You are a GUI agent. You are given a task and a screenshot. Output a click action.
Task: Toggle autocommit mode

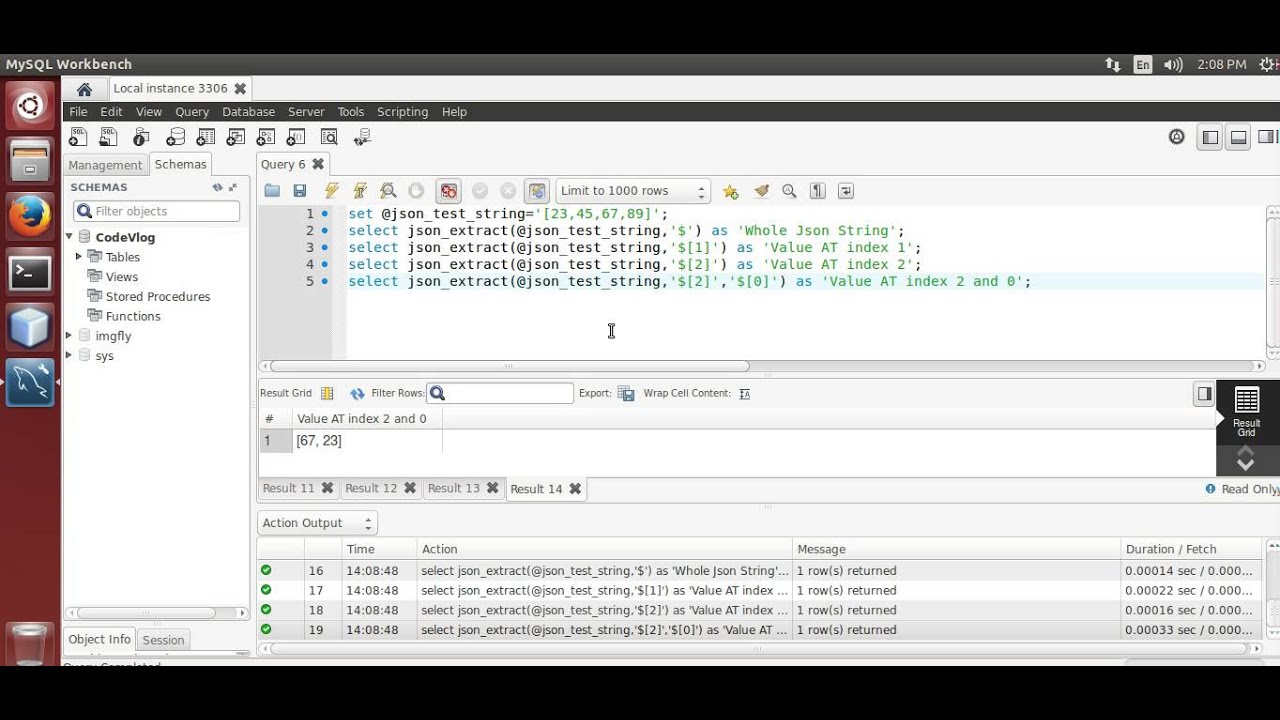[538, 191]
